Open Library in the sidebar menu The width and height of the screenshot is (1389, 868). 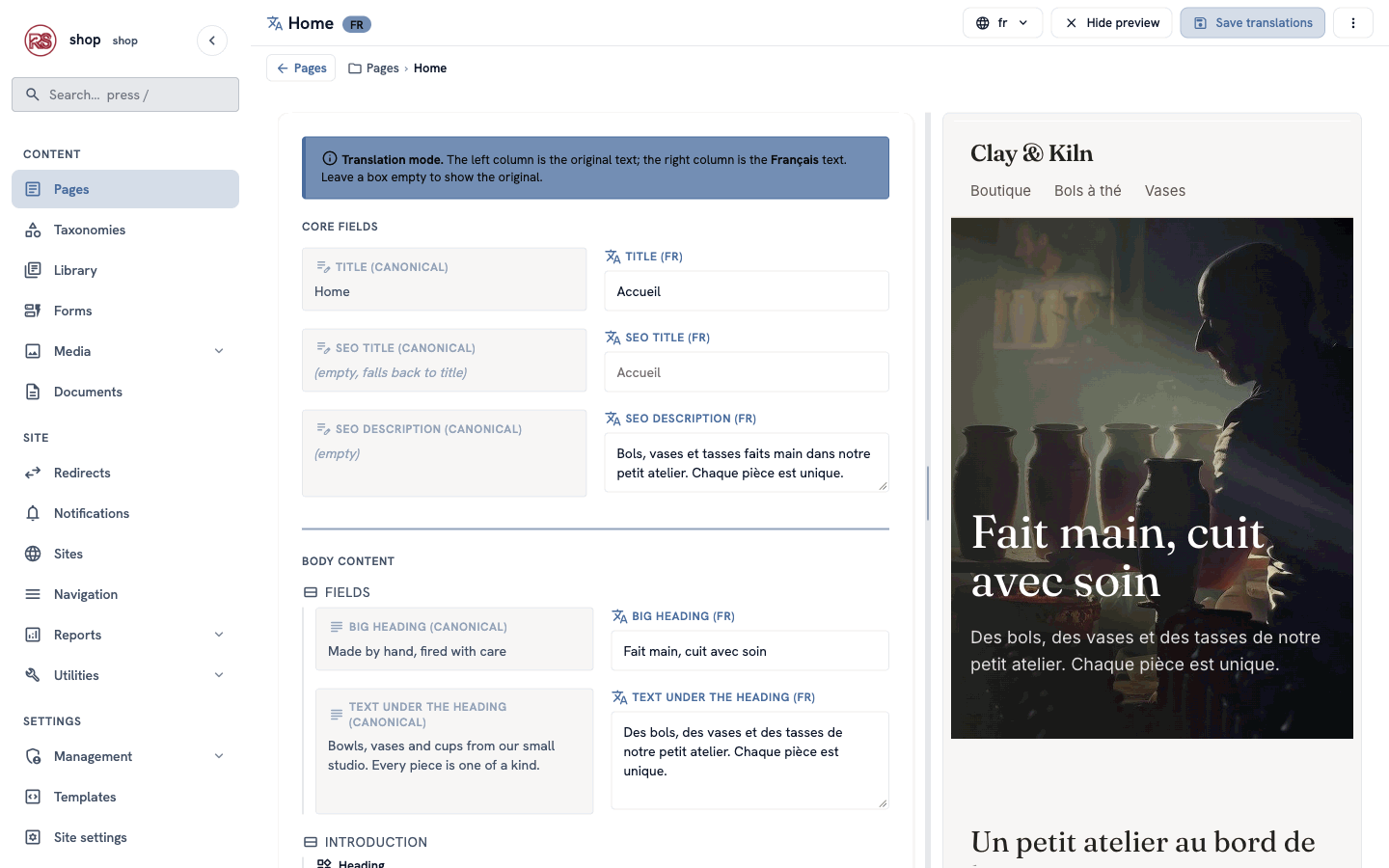pos(125,270)
